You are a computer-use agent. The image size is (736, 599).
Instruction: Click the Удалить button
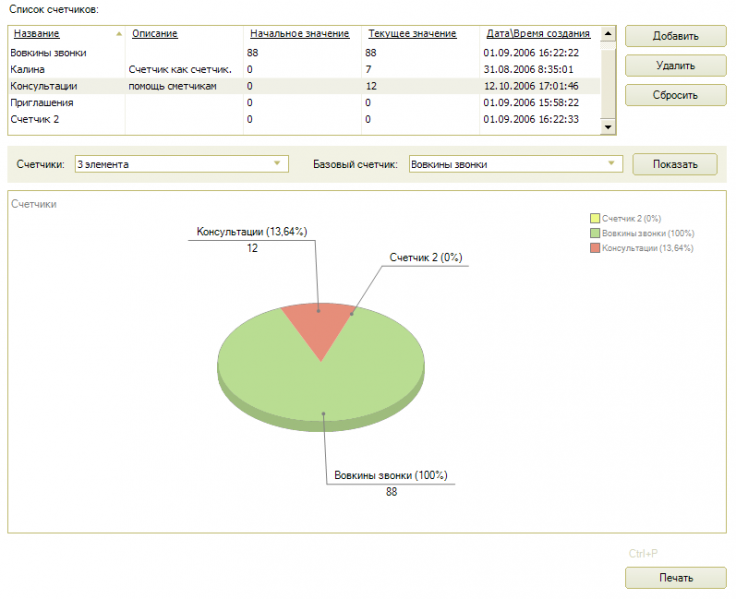(675, 66)
